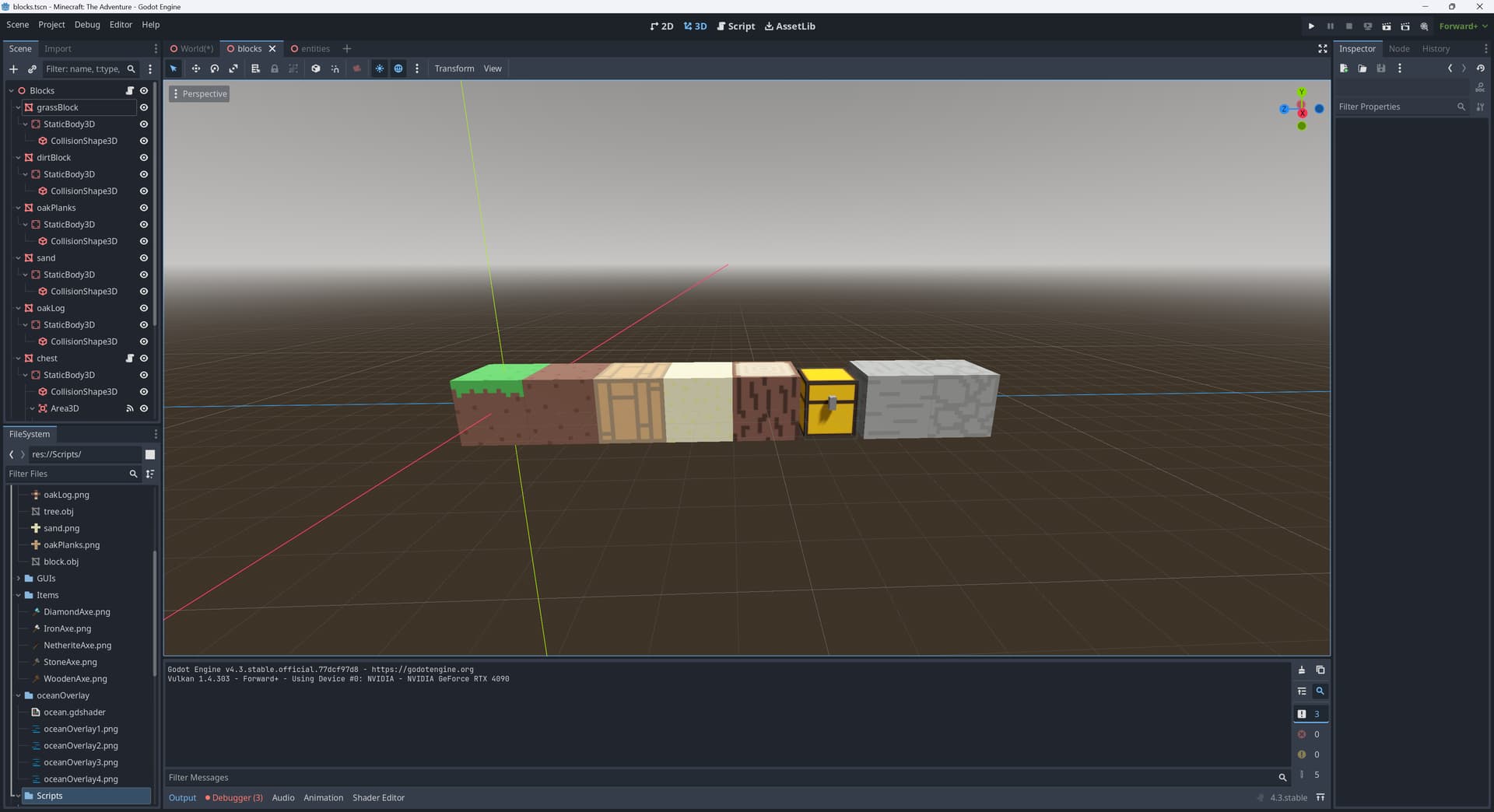Run the project with Play button
Viewport: 1494px width, 812px height.
1311,26
